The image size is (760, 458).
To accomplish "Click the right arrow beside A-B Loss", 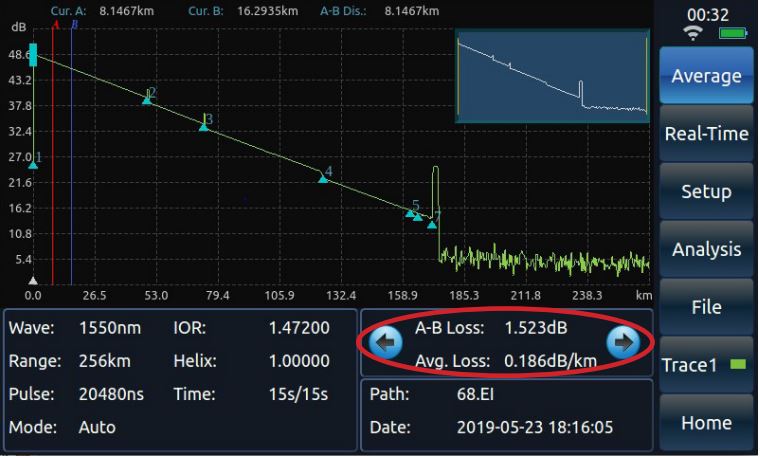I will (x=623, y=343).
